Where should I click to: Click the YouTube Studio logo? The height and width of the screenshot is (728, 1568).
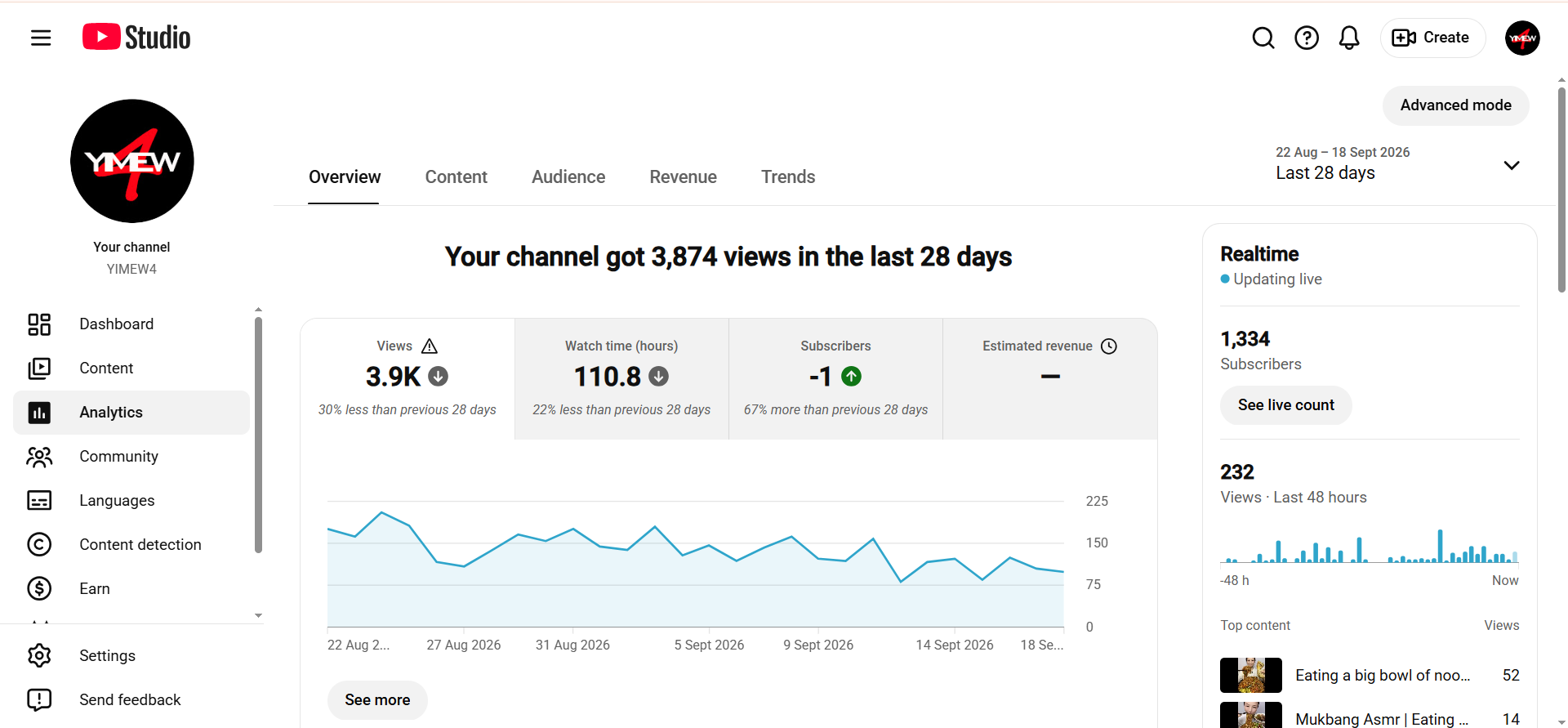136,38
